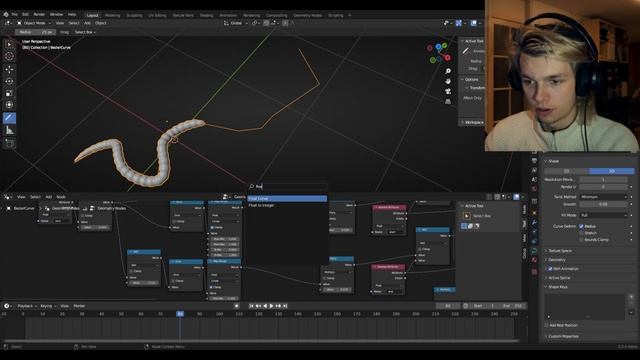Click Select Box icon in node Active Tool
Viewport: 640px width, 360px height.
click(467, 216)
